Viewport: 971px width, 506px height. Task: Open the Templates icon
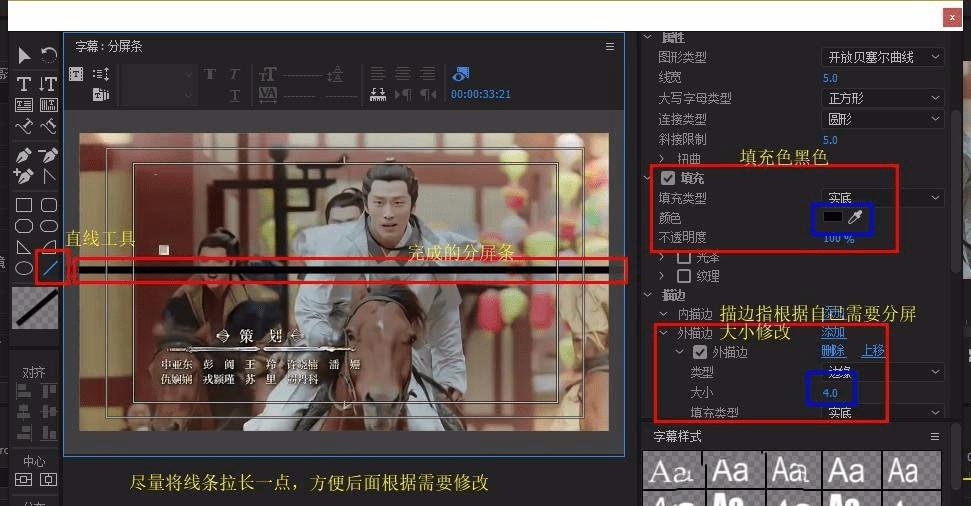pos(101,94)
